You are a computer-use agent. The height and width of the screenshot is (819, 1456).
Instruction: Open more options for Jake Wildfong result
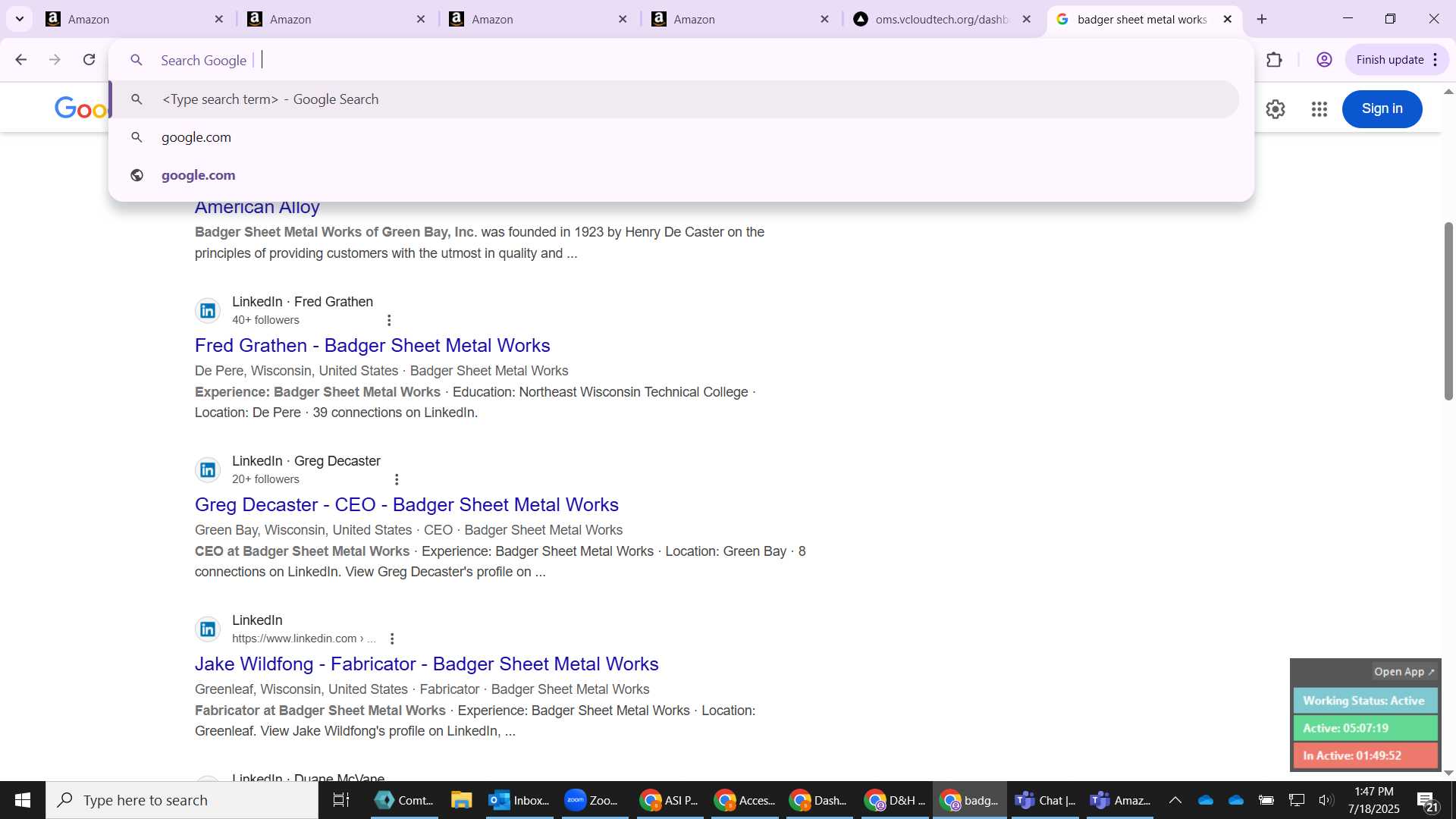click(x=392, y=639)
